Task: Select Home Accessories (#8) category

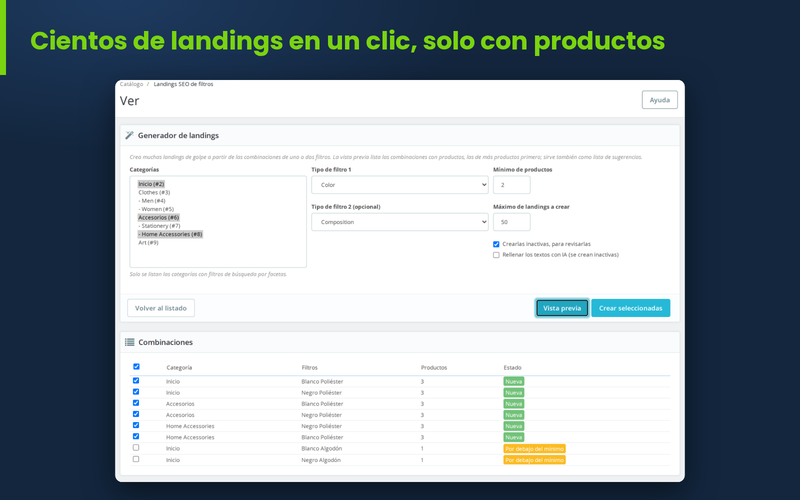Action: [x=170, y=234]
